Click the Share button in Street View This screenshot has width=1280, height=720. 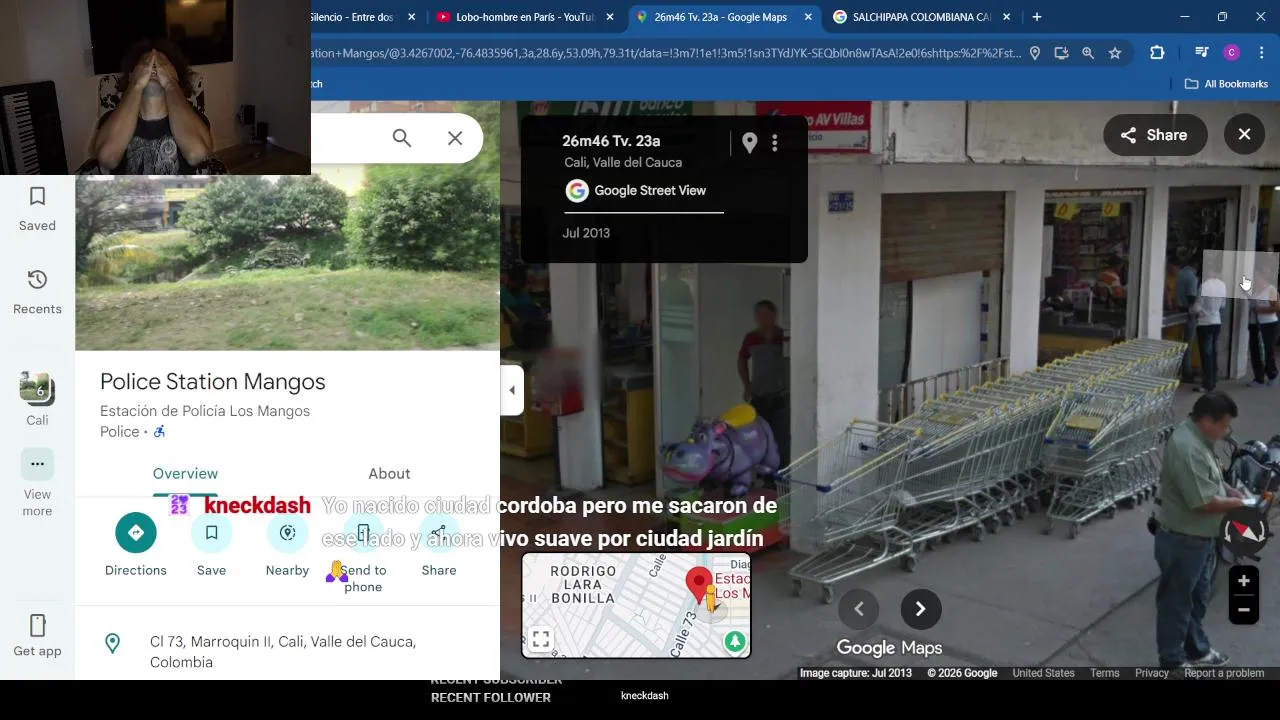(1155, 135)
